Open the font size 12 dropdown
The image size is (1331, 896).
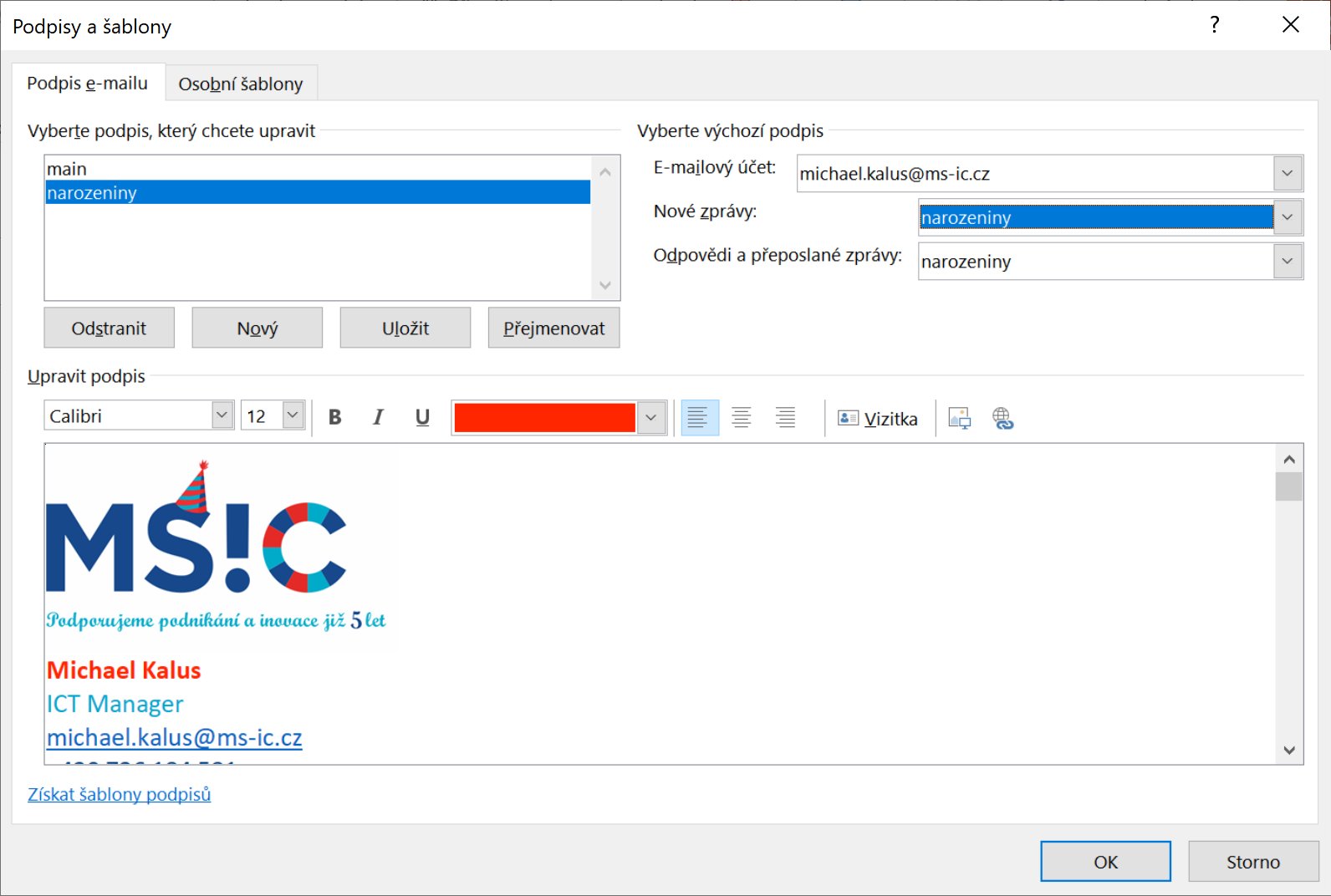(x=293, y=415)
